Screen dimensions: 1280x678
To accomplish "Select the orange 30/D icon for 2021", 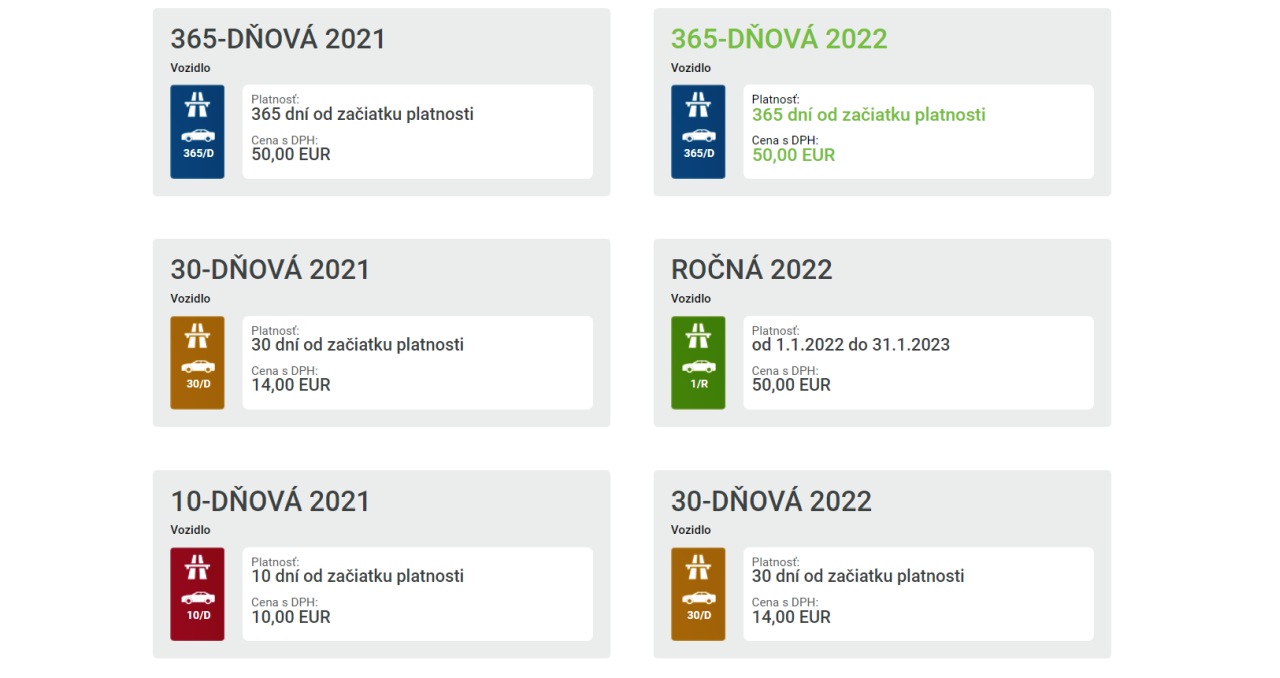I will [x=197, y=363].
